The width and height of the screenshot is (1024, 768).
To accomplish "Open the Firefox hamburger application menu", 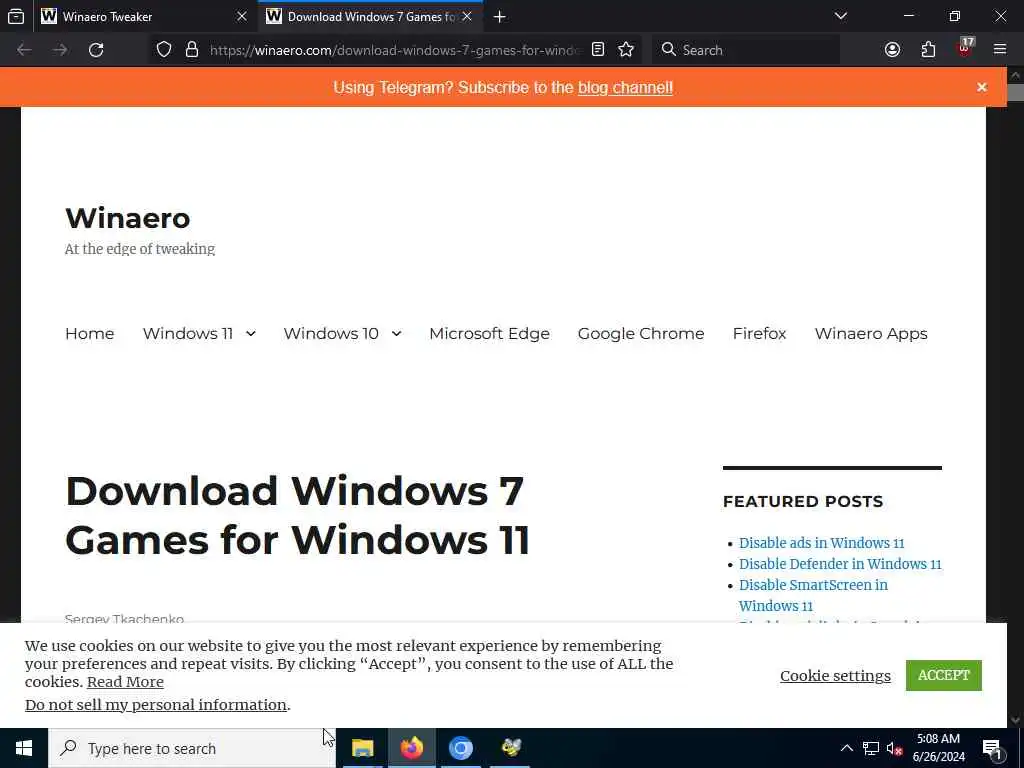I will click(1000, 50).
